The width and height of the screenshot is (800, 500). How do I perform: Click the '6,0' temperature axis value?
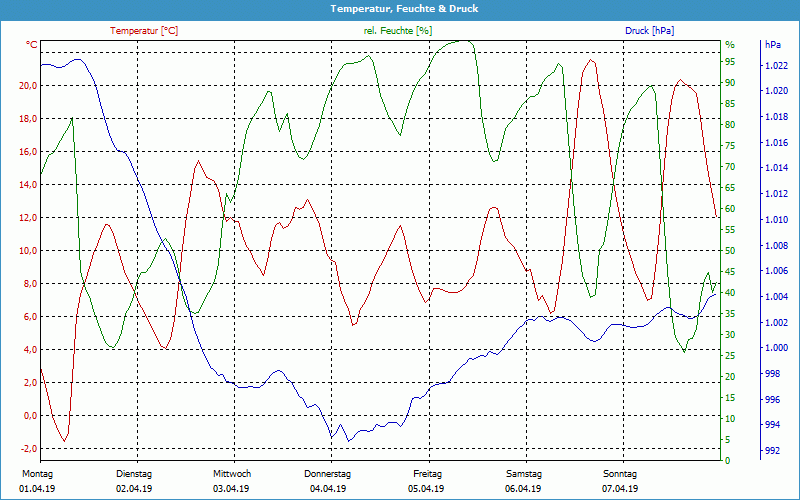tap(30, 317)
